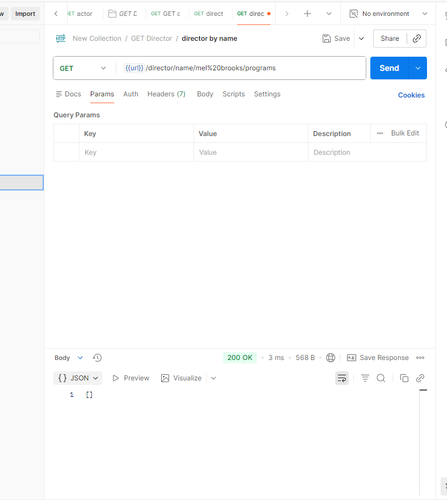Image resolution: width=447 pixels, height=500 pixels.
Task: Open the No environment selector
Action: [x=388, y=14]
